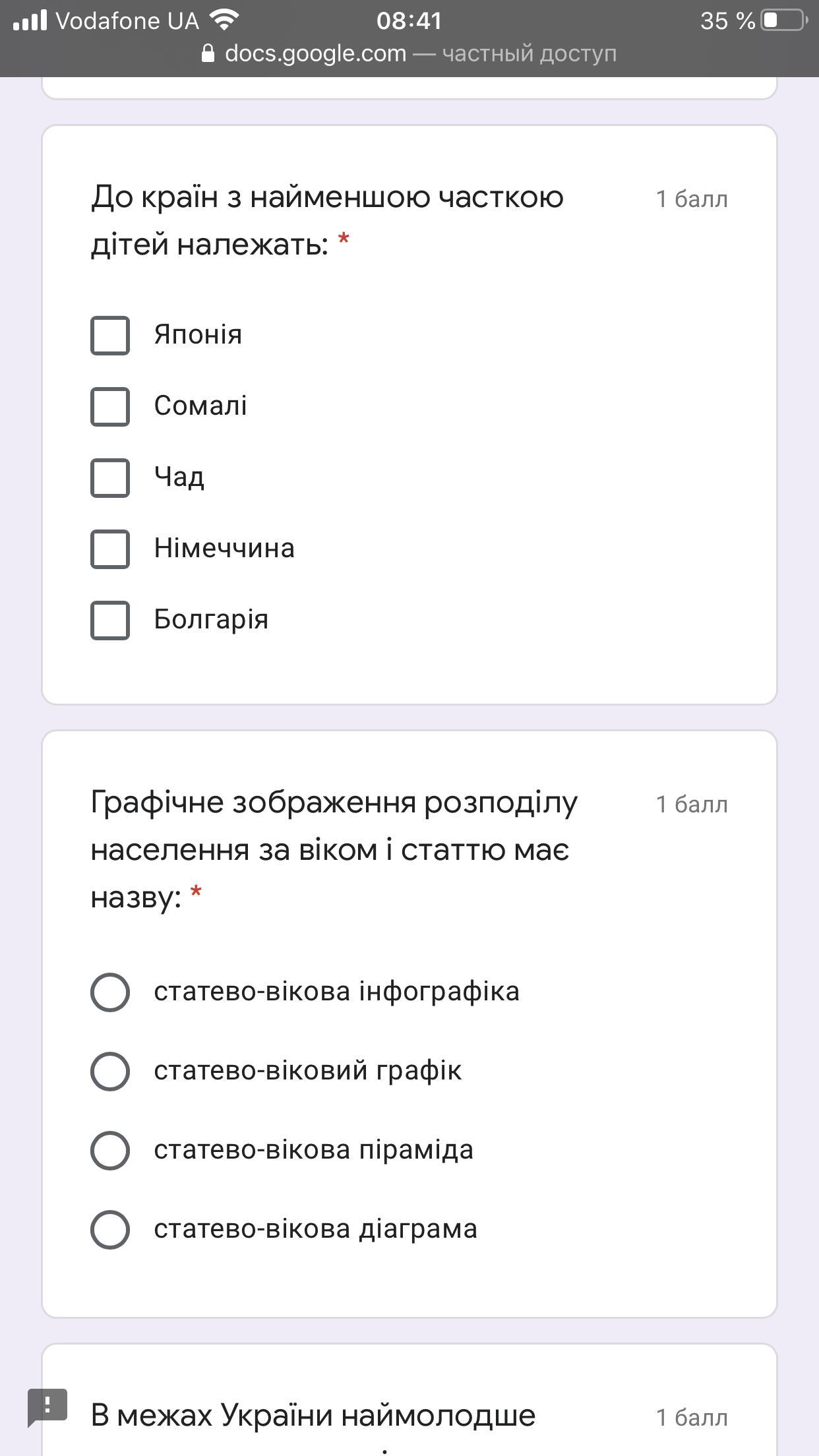The width and height of the screenshot is (819, 1456).
Task: Tap the report problem feedback icon
Action: point(47,1406)
